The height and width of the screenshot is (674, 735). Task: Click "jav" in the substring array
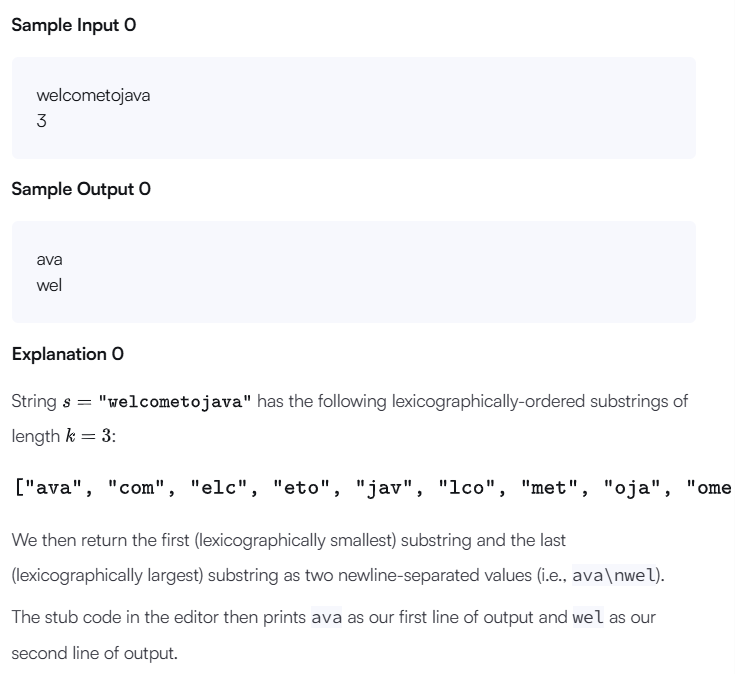pyautogui.click(x=384, y=488)
